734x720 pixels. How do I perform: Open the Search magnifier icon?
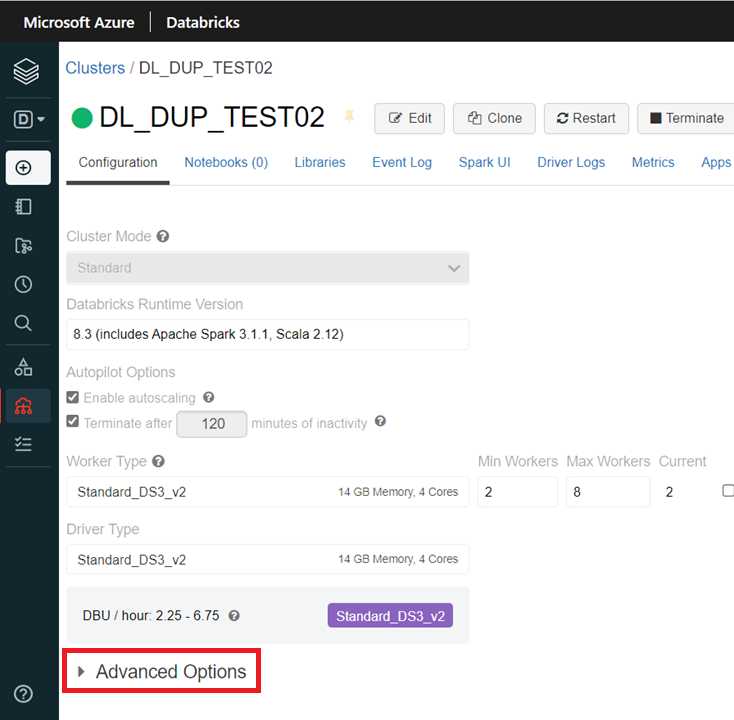tap(23, 323)
